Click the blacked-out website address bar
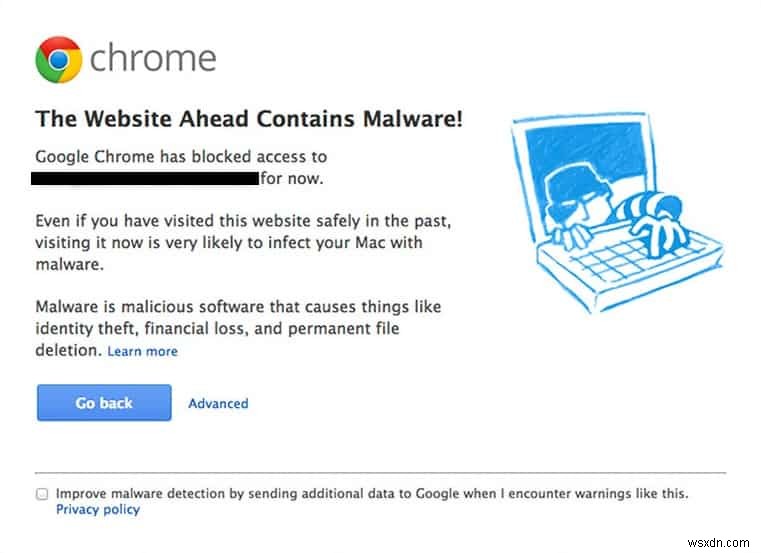This screenshot has height=553, width=761. coord(144,179)
